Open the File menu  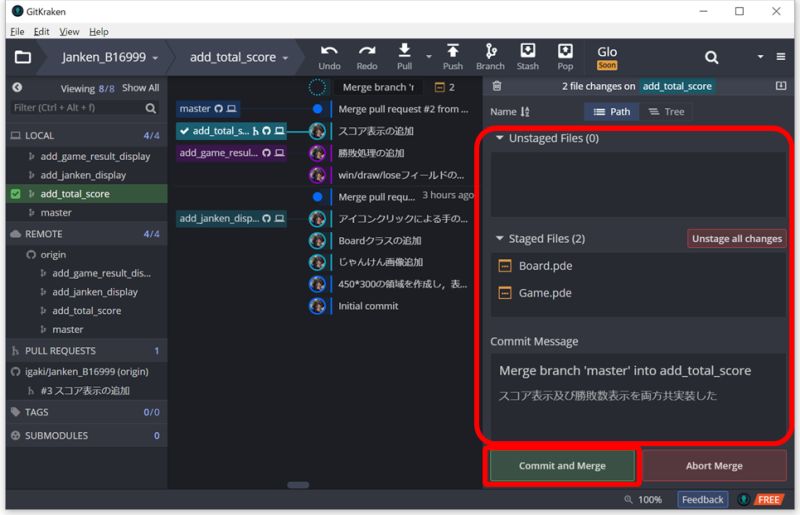(x=17, y=32)
